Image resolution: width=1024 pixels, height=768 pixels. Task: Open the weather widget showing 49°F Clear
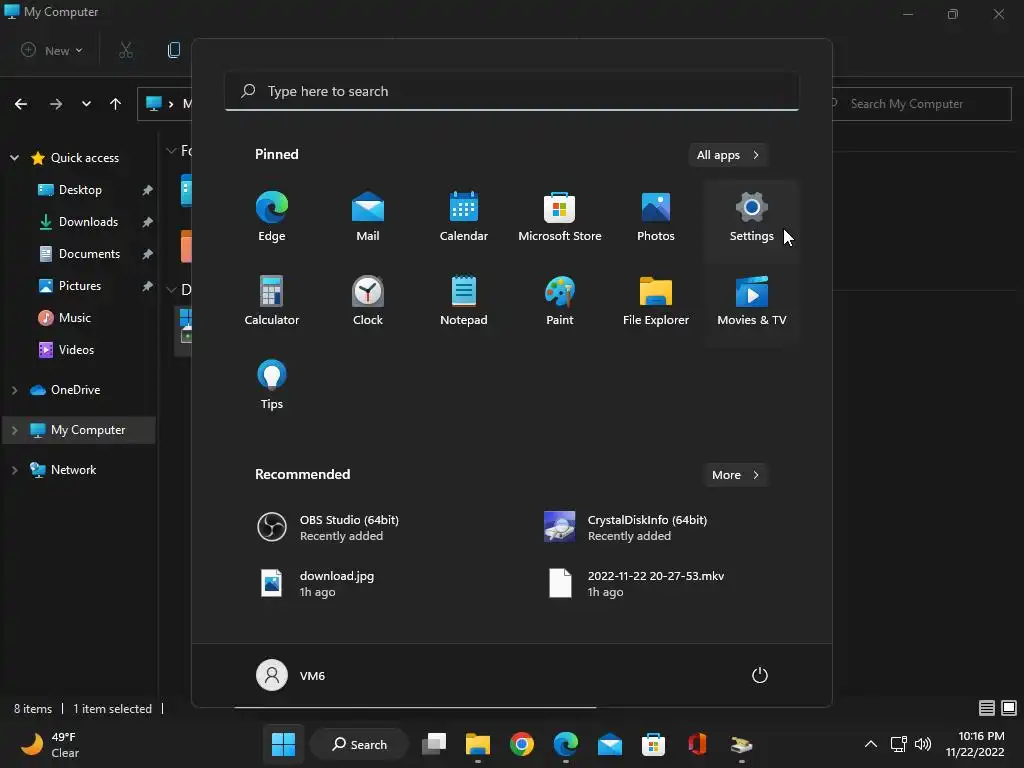[x=49, y=744]
